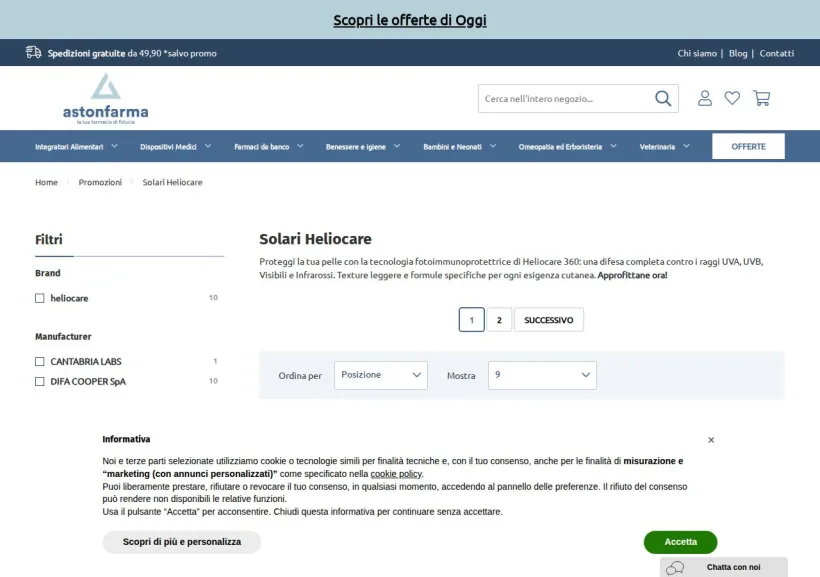This screenshot has height=577, width=820.
Task: Open the Blog link
Action: tap(738, 53)
